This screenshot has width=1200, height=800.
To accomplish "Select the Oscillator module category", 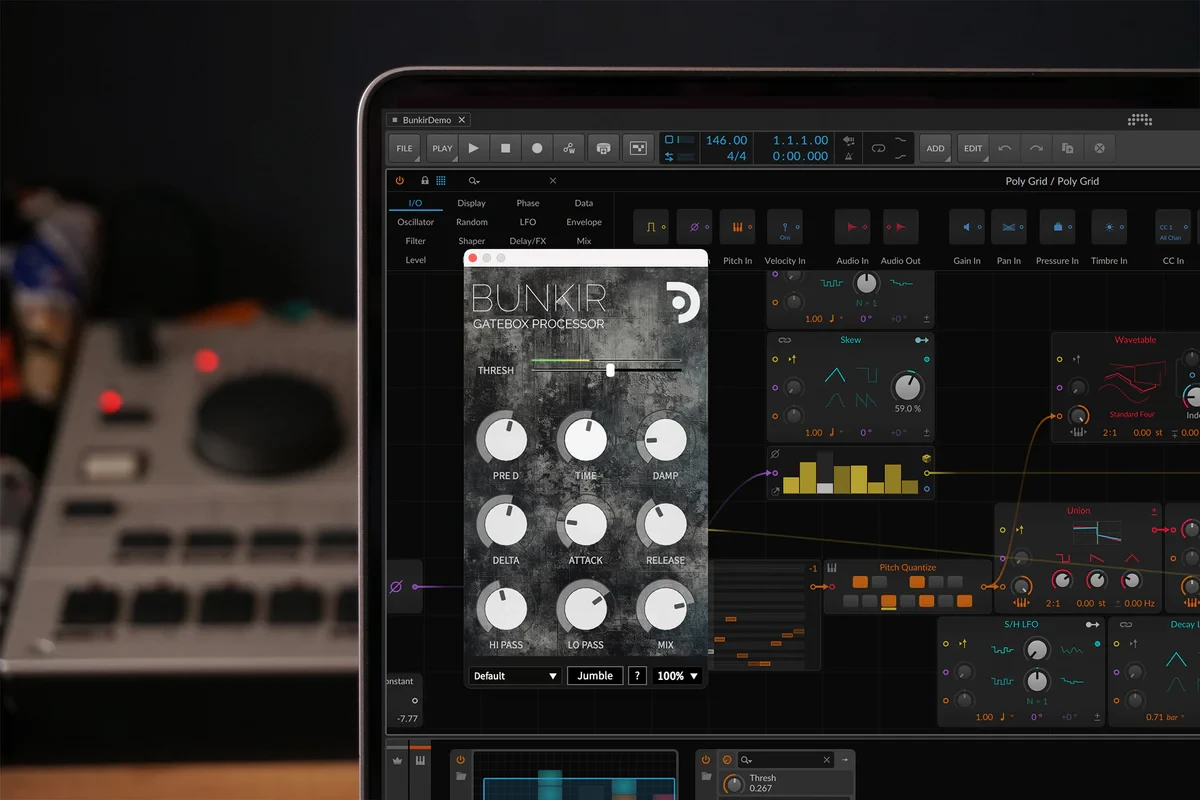I will [416, 222].
